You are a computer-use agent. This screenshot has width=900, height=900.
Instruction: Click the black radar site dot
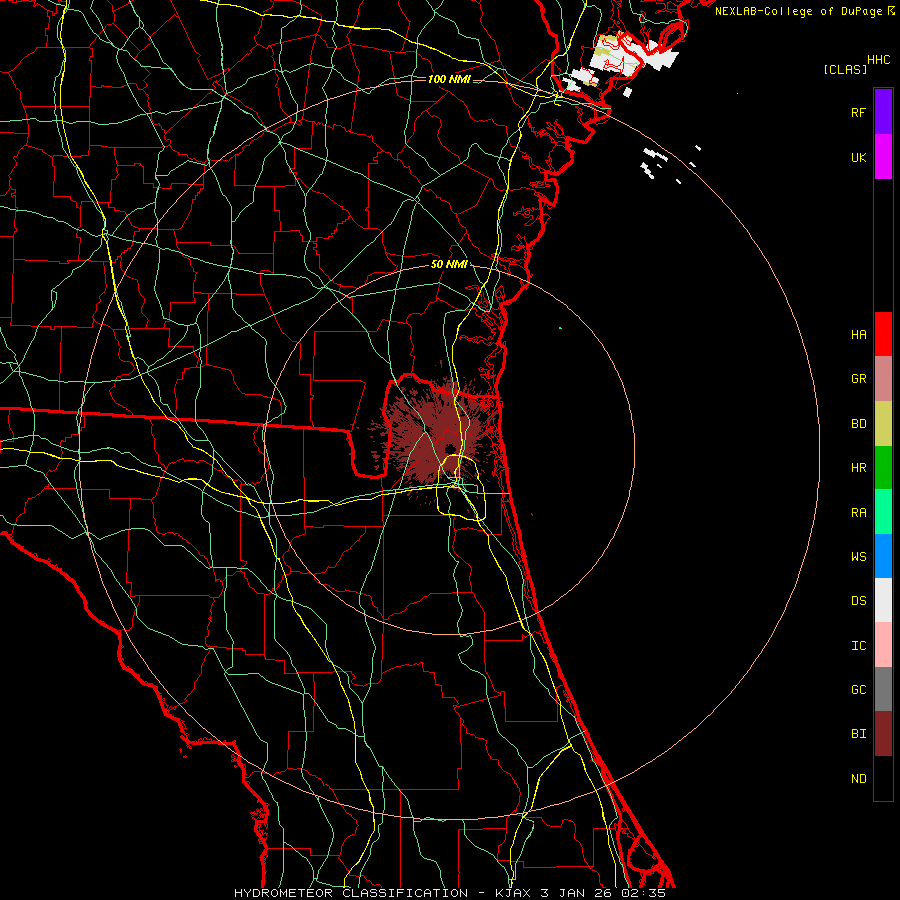click(450, 448)
